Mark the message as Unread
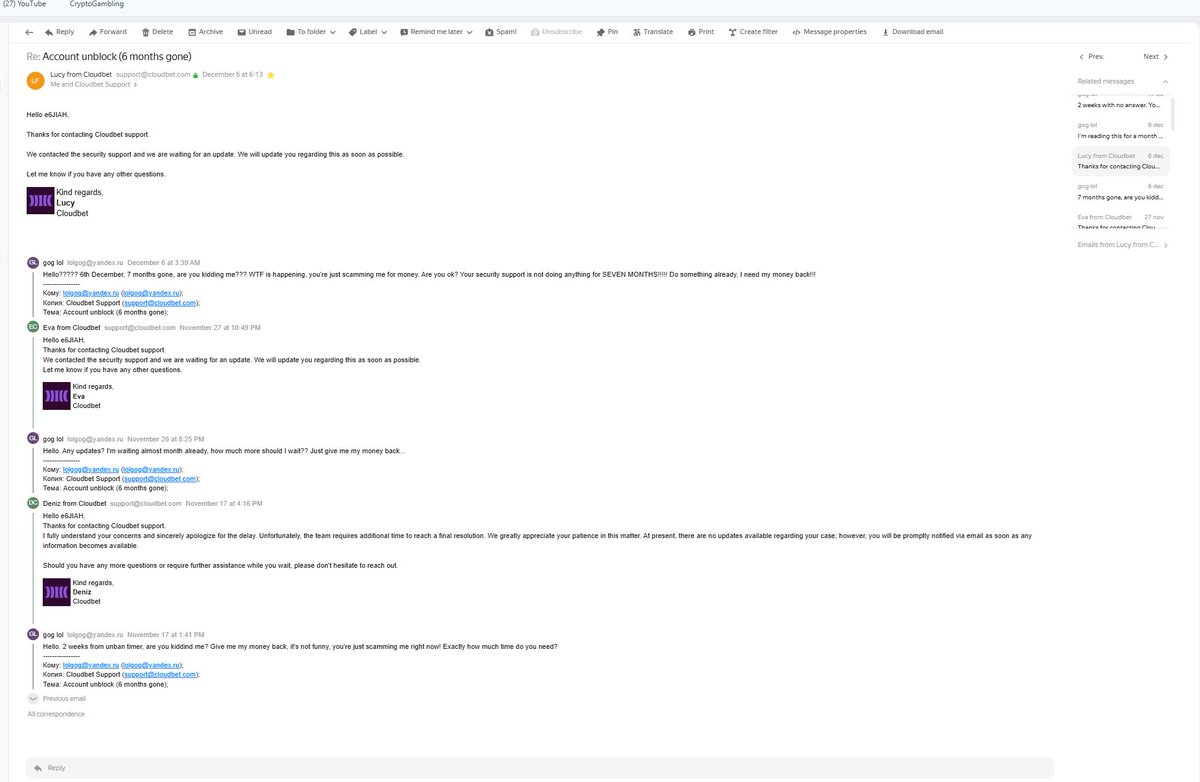This screenshot has width=1200, height=782. point(254,32)
